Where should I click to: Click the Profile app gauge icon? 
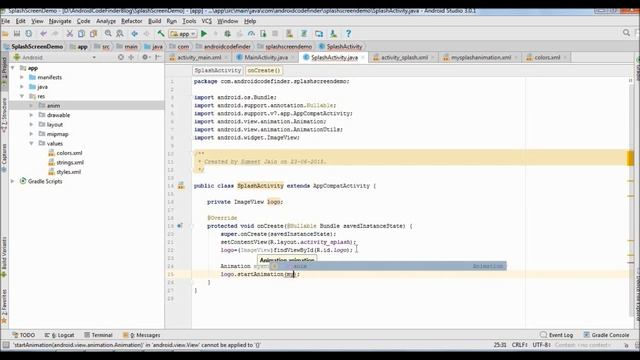251,34
